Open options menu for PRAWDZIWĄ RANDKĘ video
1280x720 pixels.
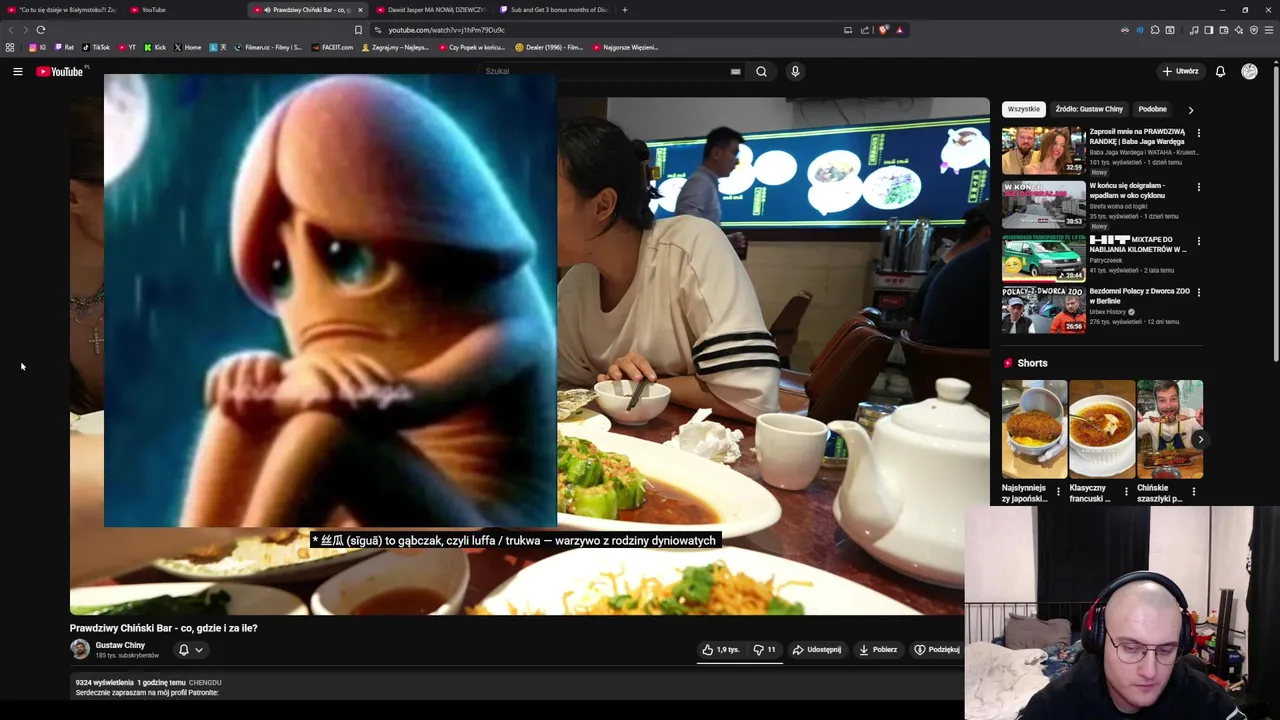pos(1198,133)
